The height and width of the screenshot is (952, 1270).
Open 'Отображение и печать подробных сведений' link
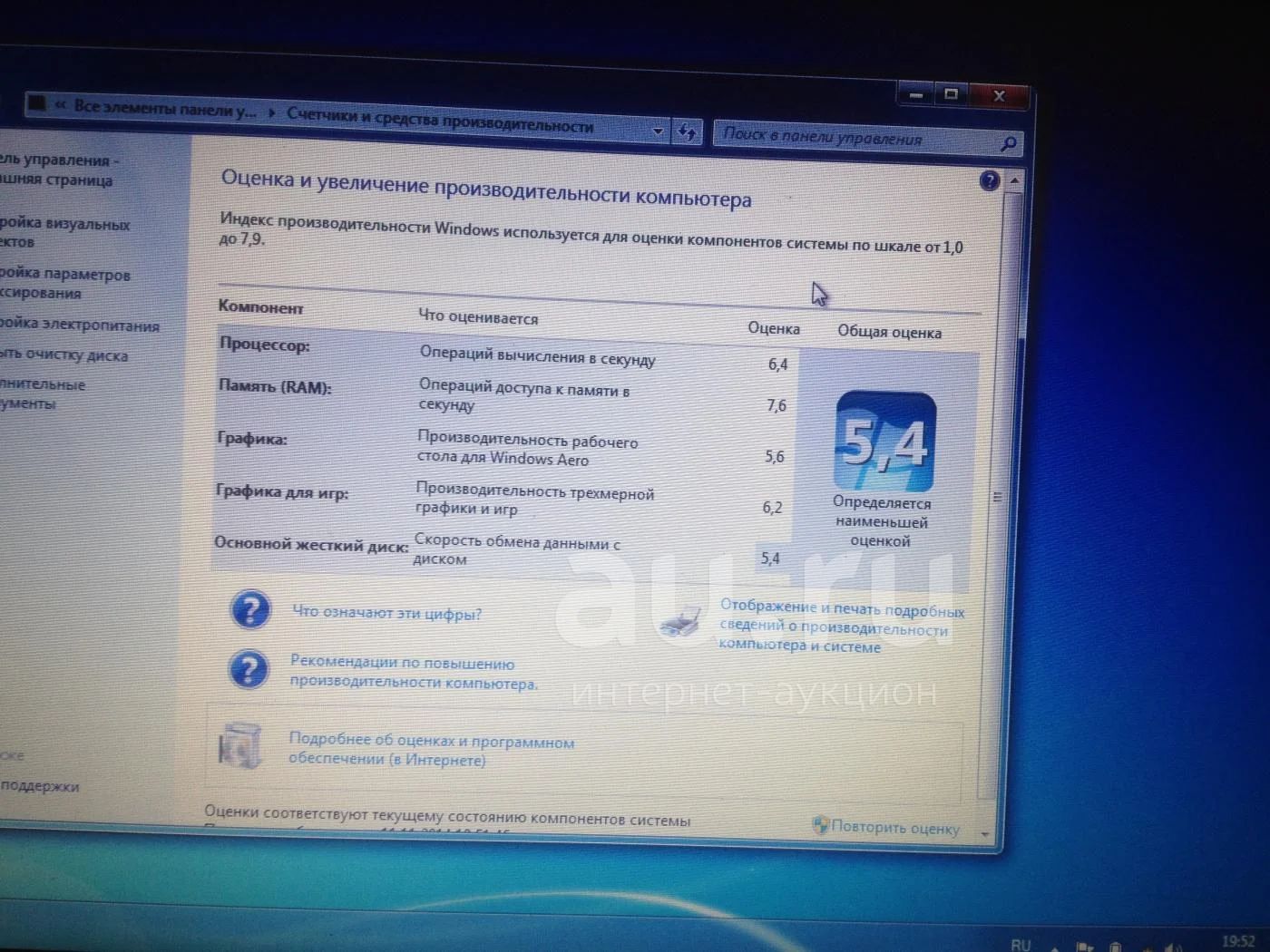coord(841,627)
